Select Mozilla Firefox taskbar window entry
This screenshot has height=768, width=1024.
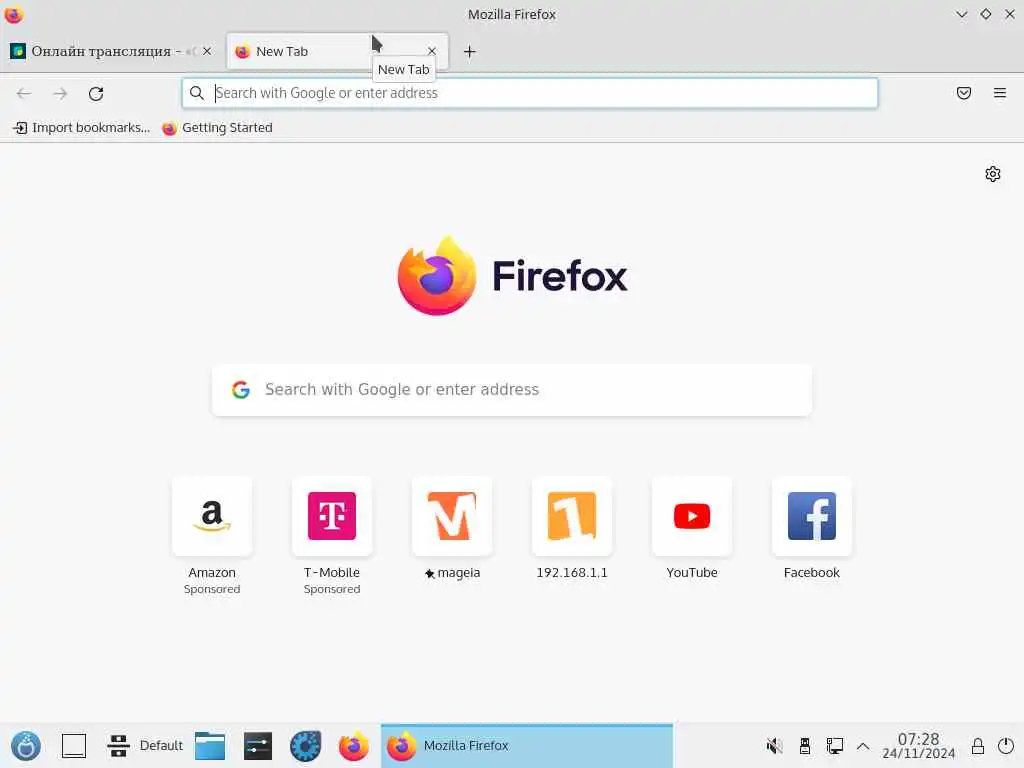click(x=526, y=746)
